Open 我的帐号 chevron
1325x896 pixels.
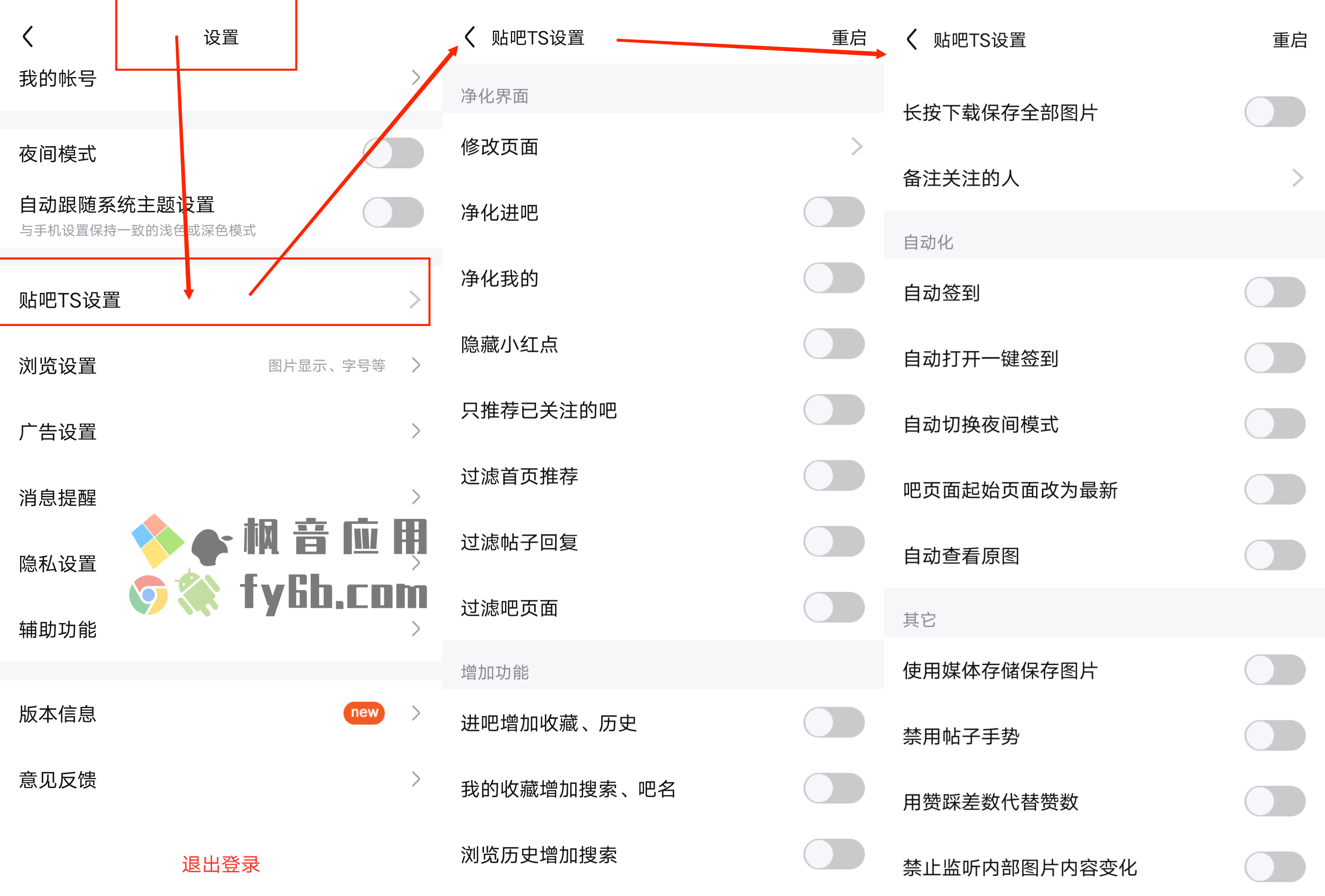[416, 77]
